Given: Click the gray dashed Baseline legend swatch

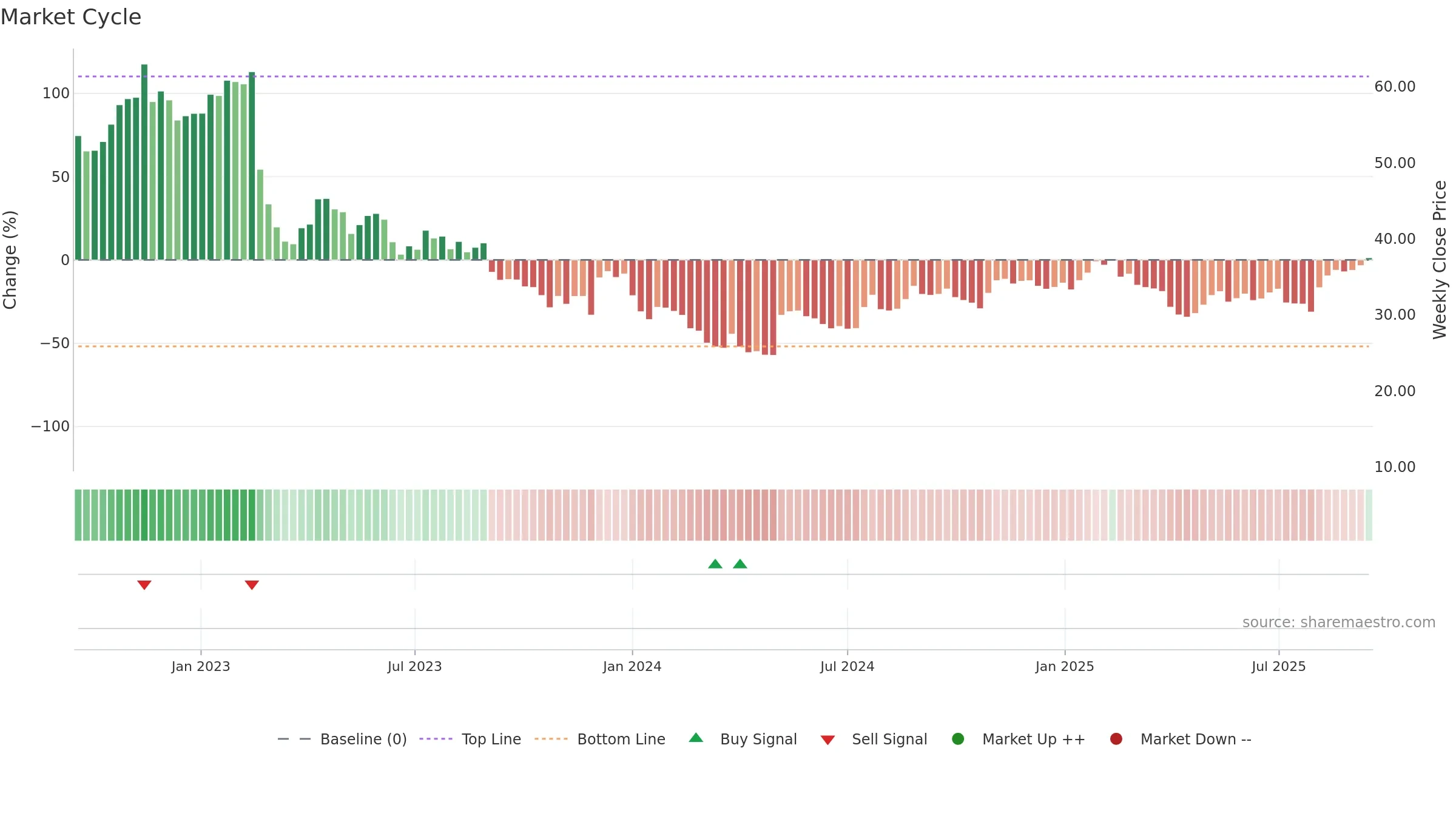Looking at the screenshot, I should click(x=294, y=739).
